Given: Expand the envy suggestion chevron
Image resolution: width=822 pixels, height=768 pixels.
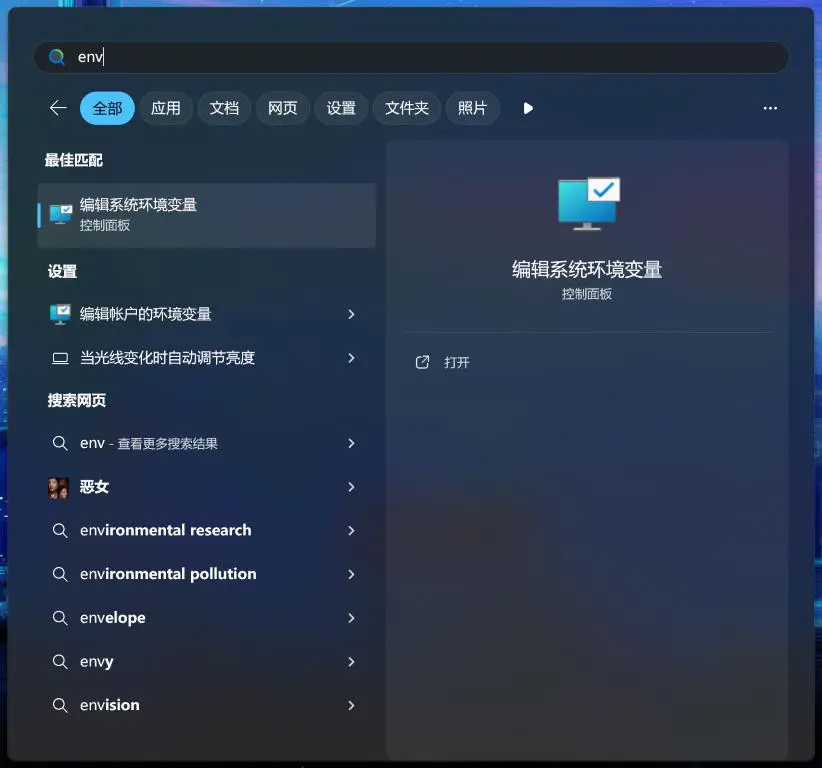Looking at the screenshot, I should [x=351, y=662].
